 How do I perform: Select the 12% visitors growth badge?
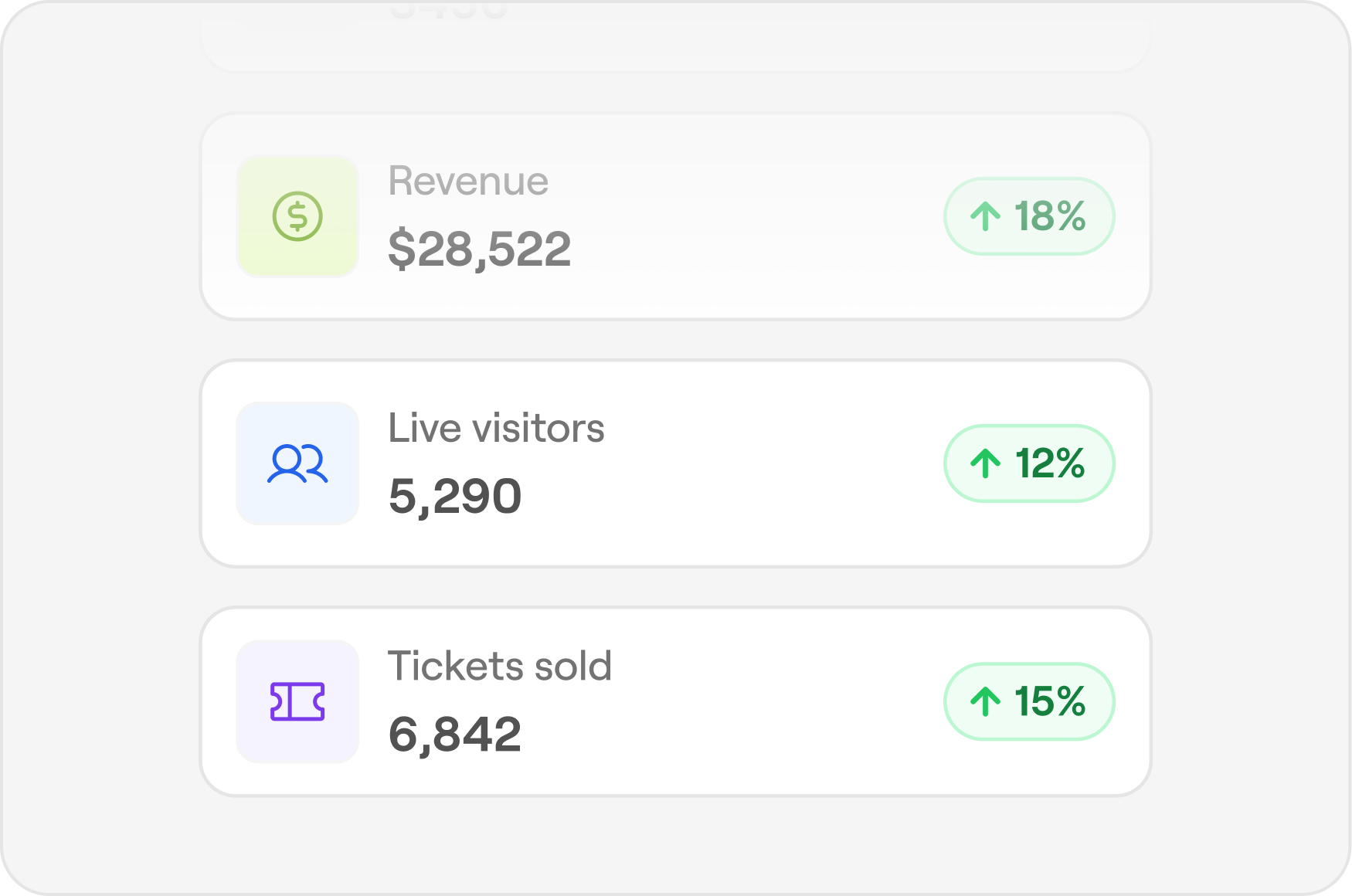[x=1029, y=463]
